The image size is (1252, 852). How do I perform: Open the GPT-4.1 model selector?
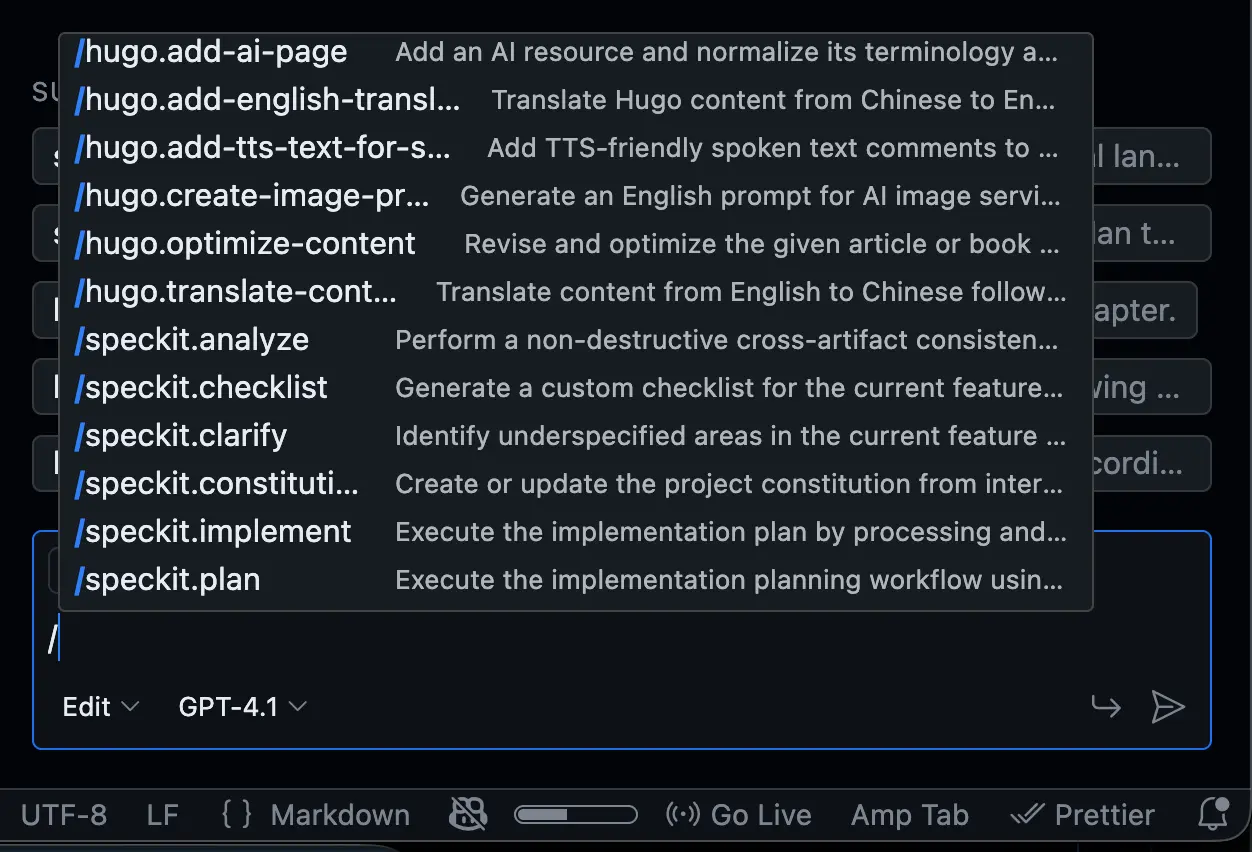coord(238,707)
